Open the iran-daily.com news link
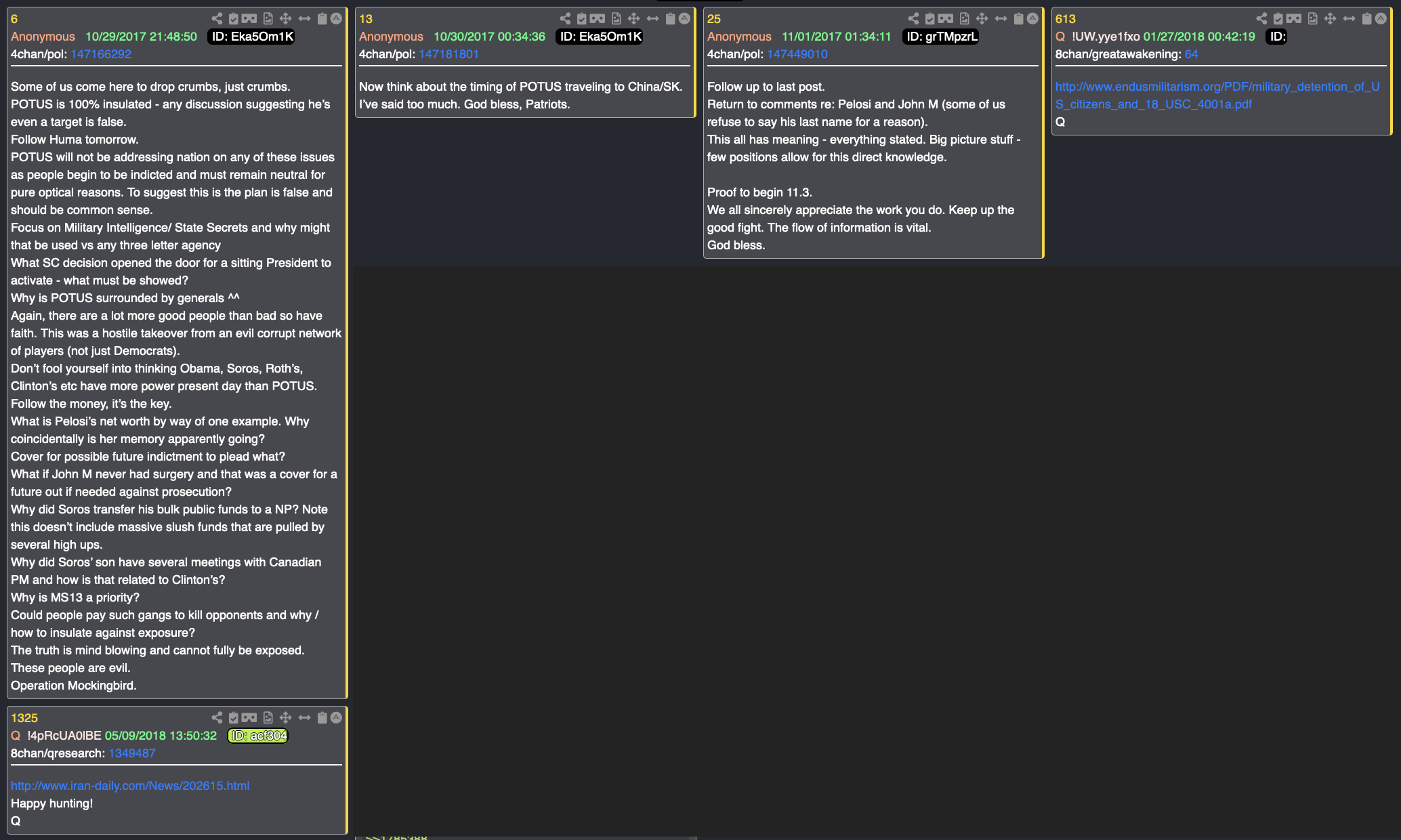 tap(130, 786)
